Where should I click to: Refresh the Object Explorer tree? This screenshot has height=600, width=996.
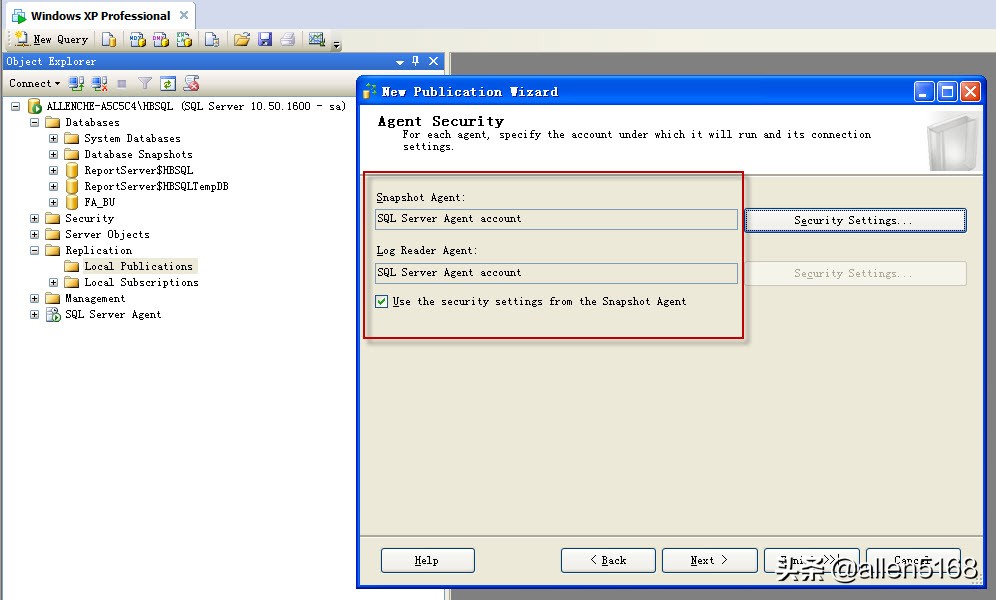tap(166, 83)
